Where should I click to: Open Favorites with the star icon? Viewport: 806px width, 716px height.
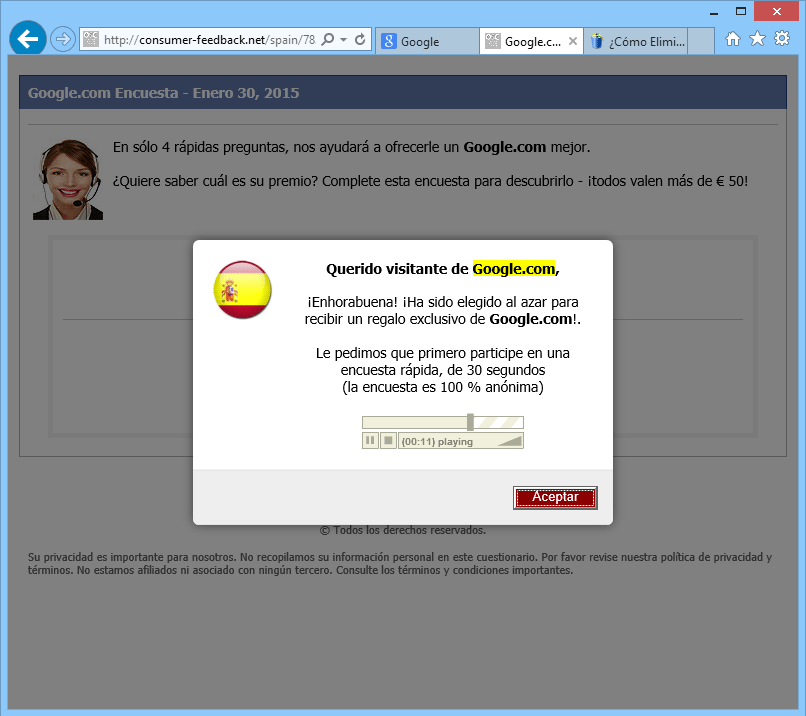coord(757,39)
